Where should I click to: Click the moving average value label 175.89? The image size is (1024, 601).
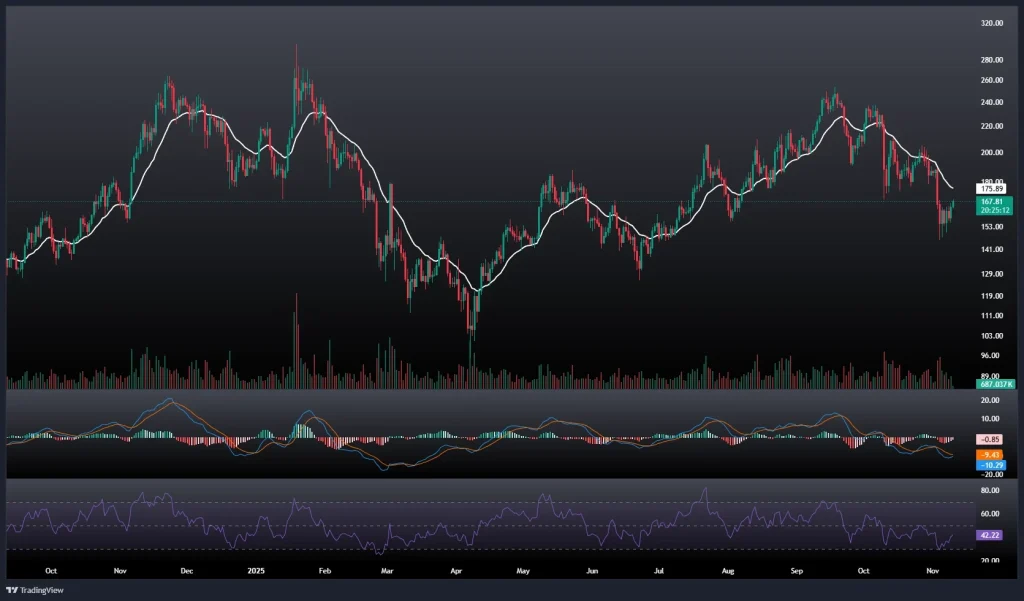(x=991, y=188)
